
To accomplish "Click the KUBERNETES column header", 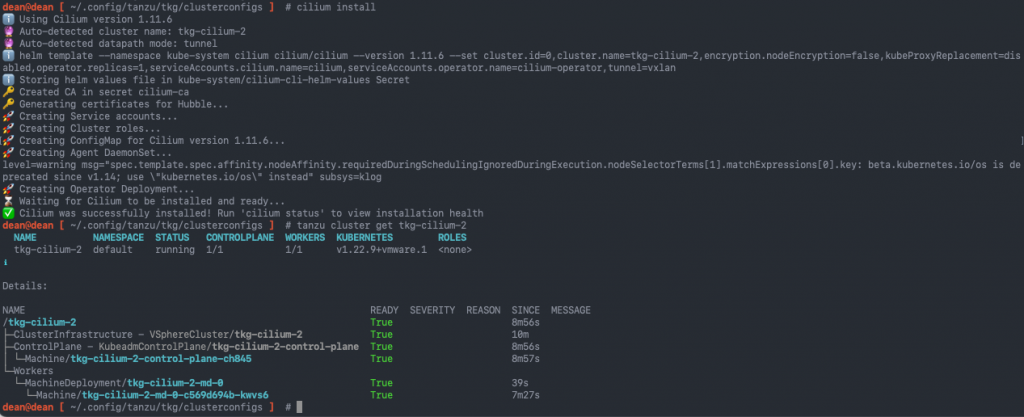I will pyautogui.click(x=364, y=238).
